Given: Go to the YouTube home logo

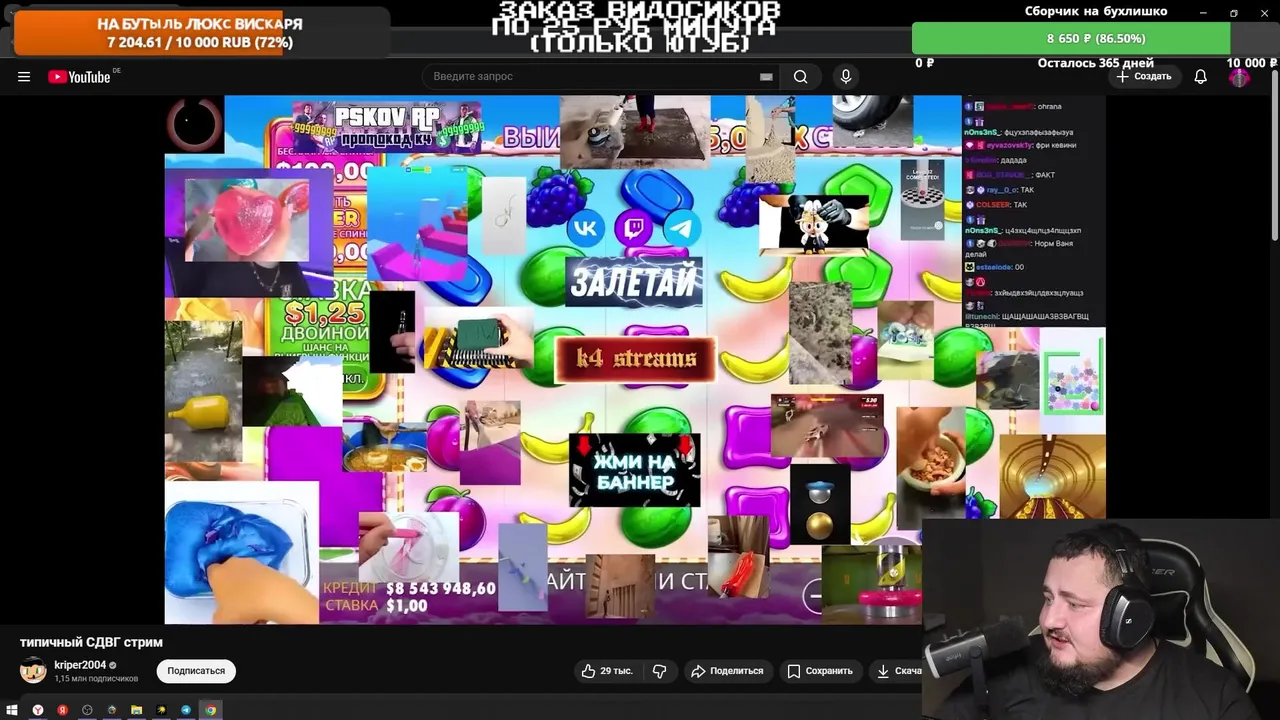Looking at the screenshot, I should click(x=79, y=77).
